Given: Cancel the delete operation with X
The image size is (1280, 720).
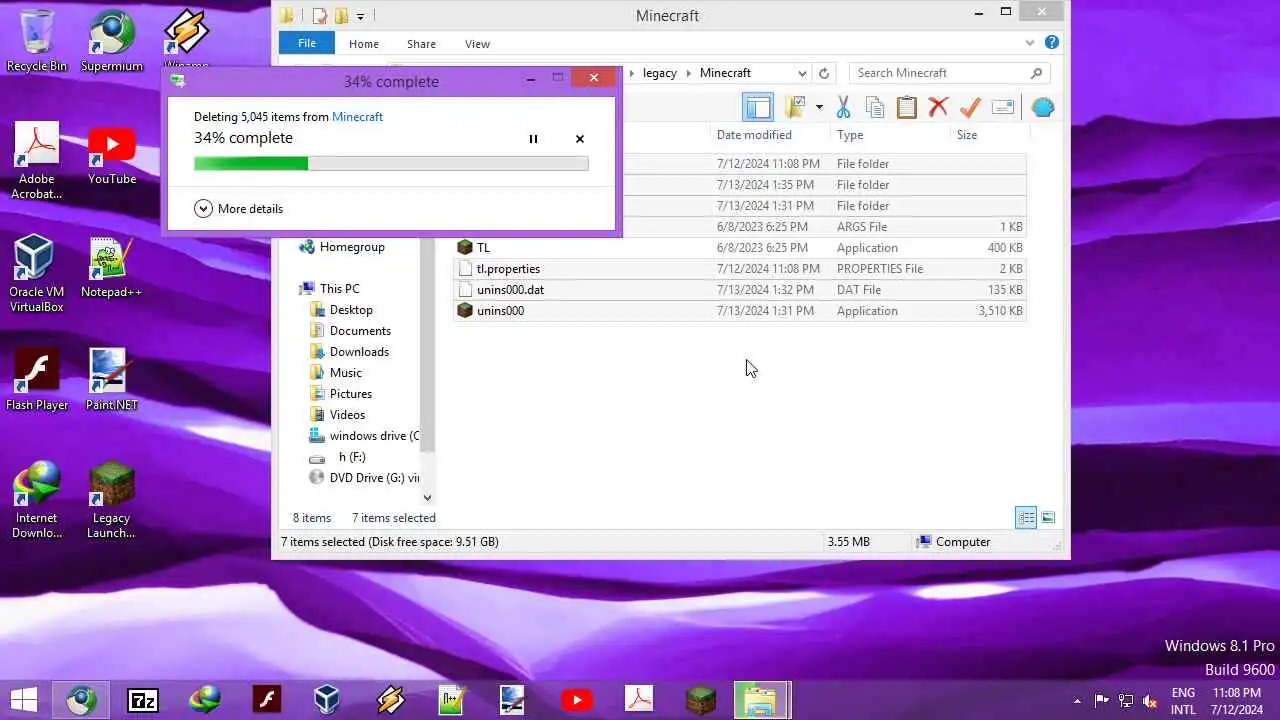Looking at the screenshot, I should tap(580, 139).
